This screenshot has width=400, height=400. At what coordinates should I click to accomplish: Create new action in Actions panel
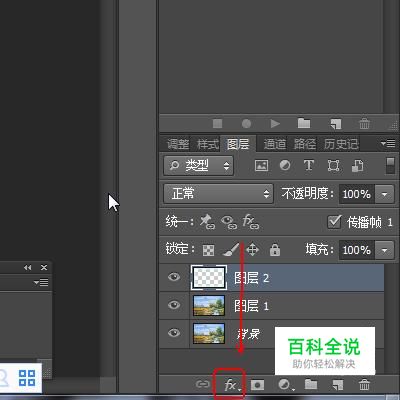click(336, 124)
